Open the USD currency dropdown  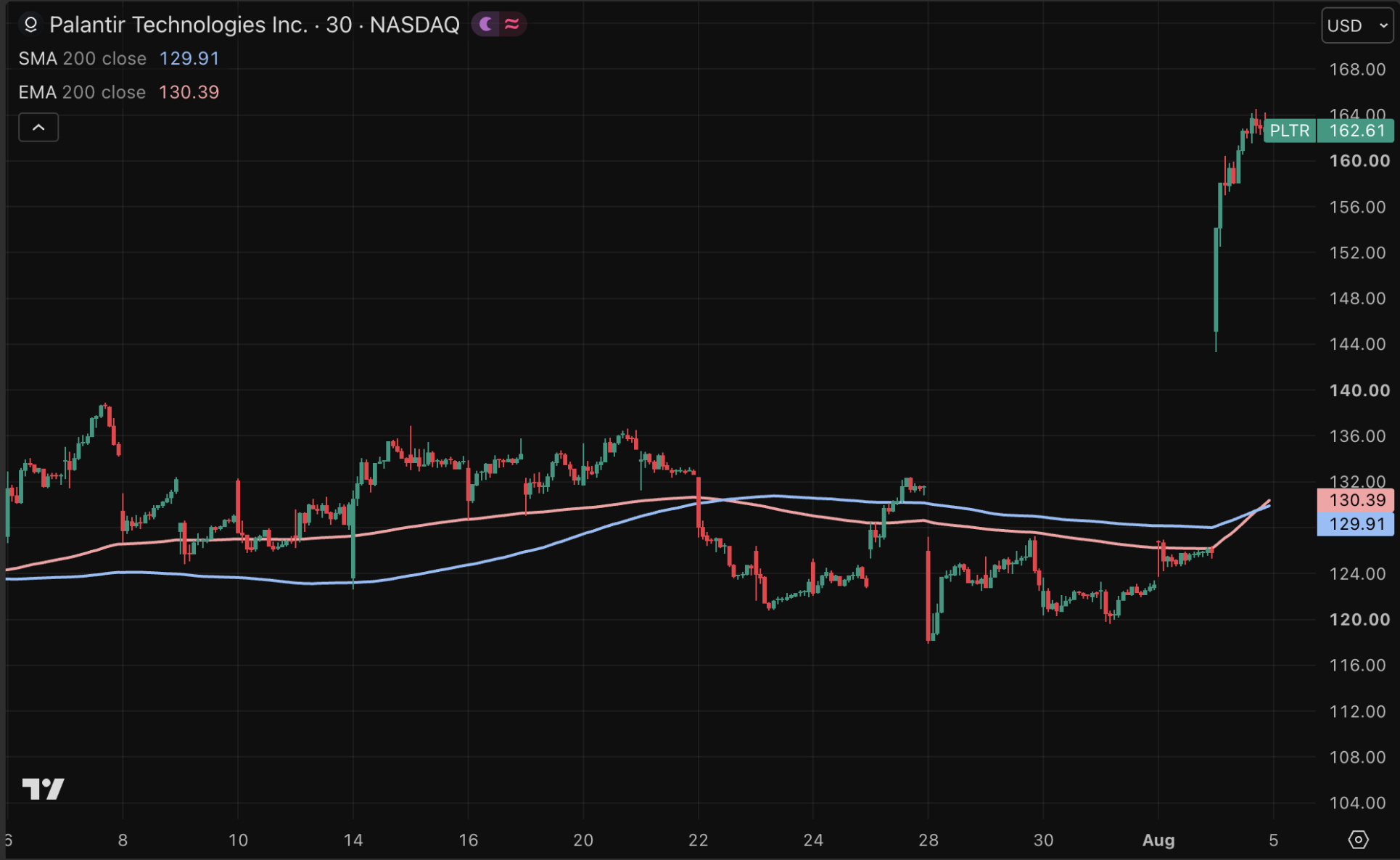point(1357,25)
